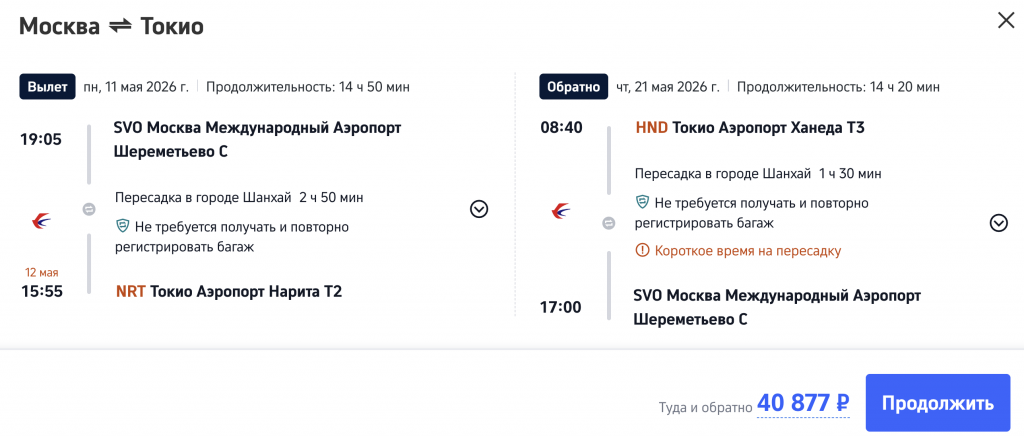Expand the outbound flight transfer details chevron
1024x436 pixels.
[x=479, y=209]
